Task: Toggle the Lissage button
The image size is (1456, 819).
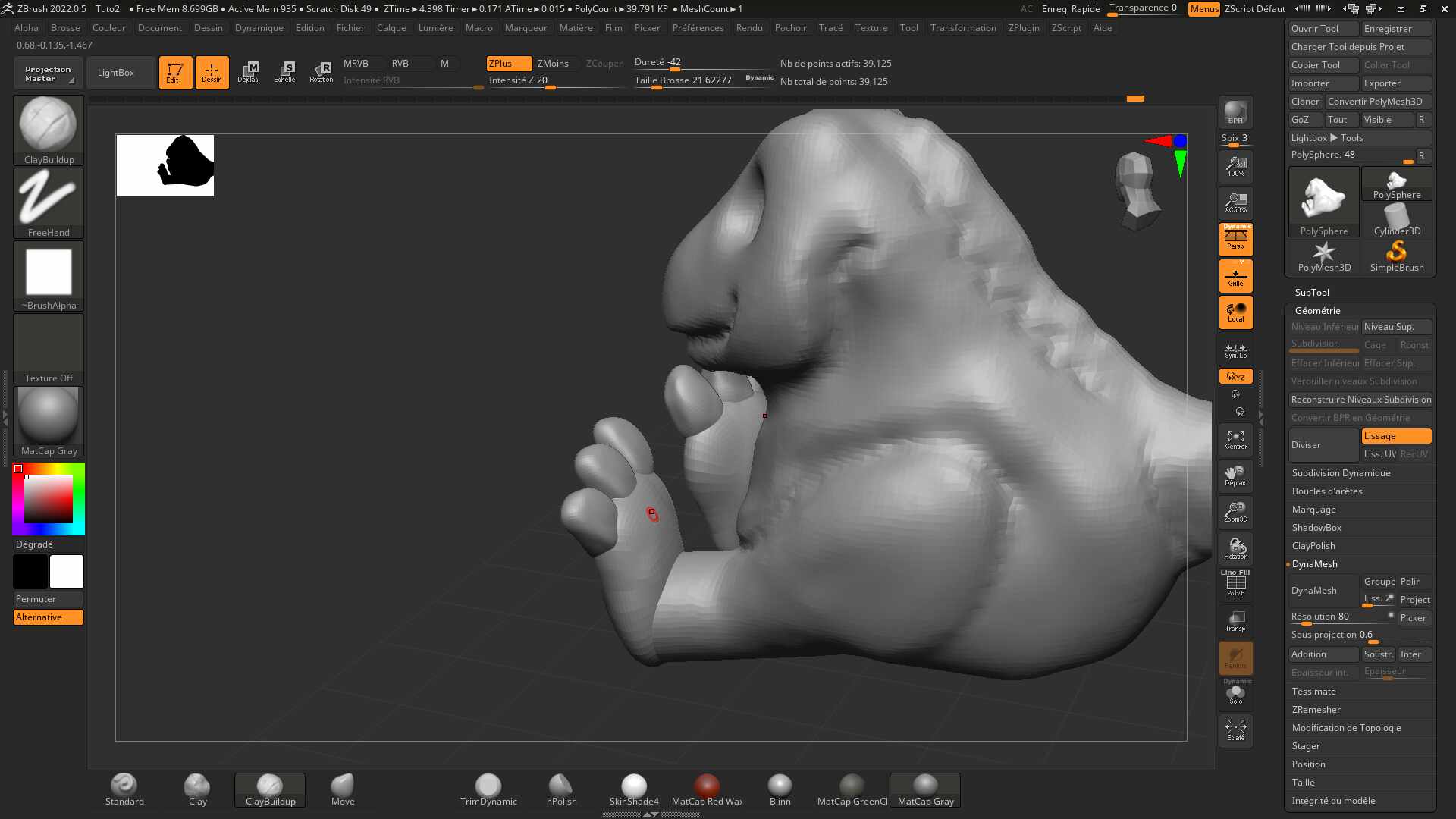Action: coord(1395,436)
